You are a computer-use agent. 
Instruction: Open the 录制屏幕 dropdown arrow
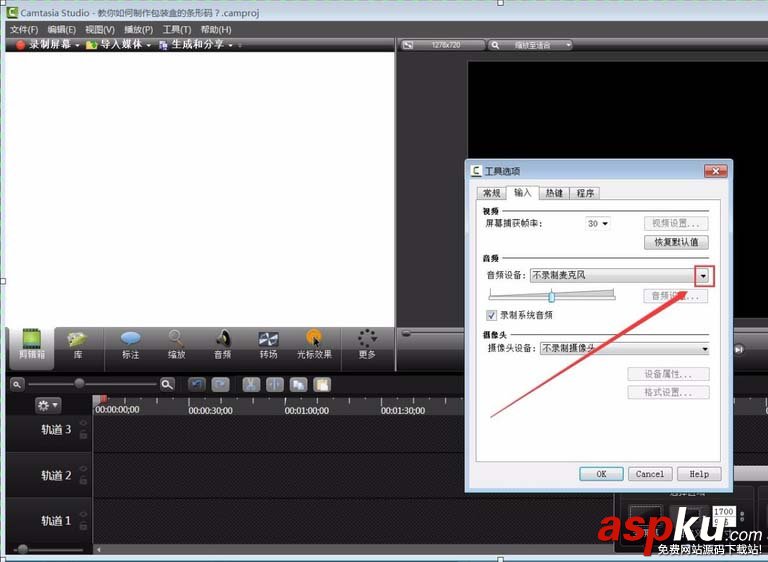click(77, 45)
